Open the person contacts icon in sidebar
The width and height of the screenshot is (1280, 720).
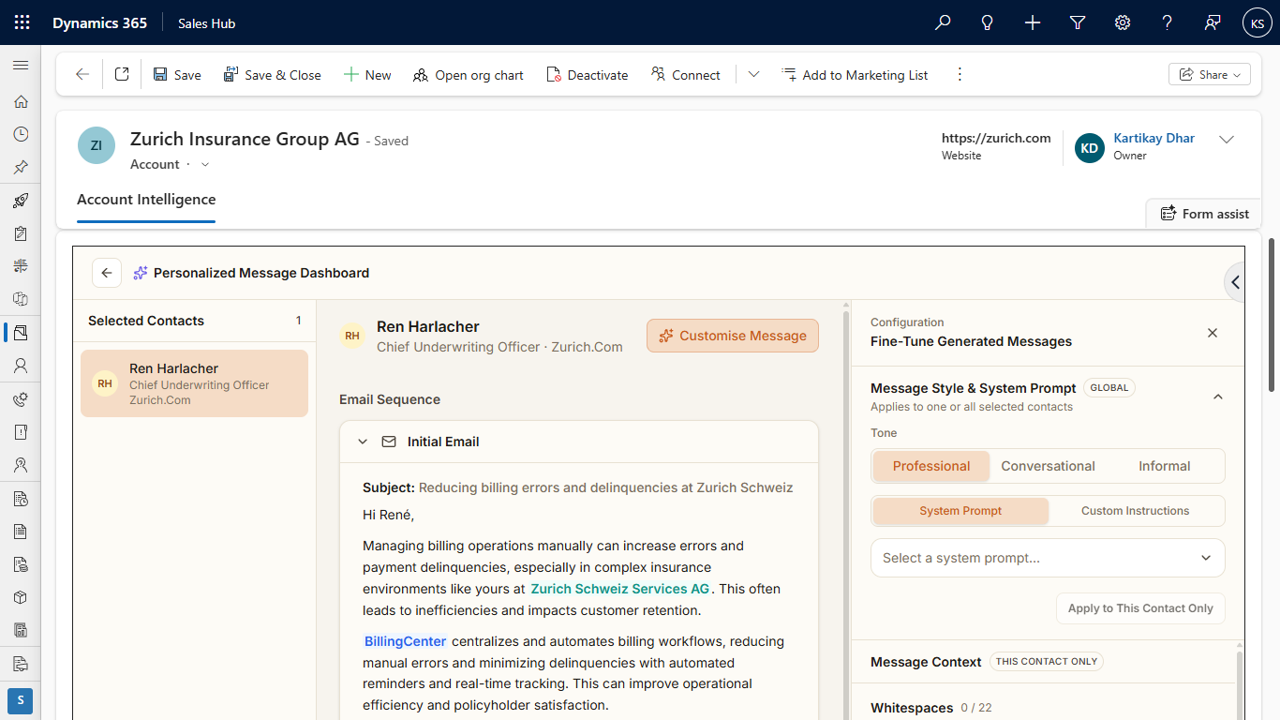(20, 366)
